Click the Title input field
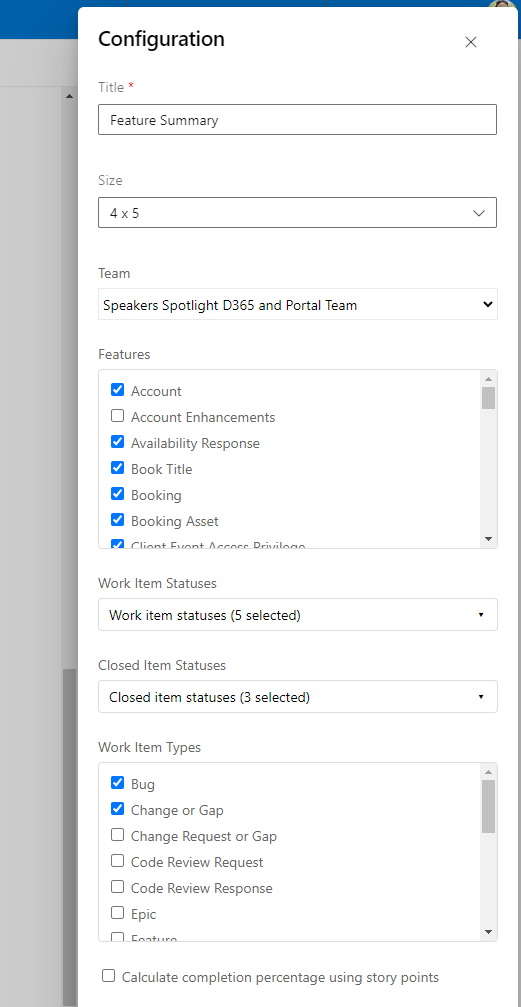 pos(297,119)
